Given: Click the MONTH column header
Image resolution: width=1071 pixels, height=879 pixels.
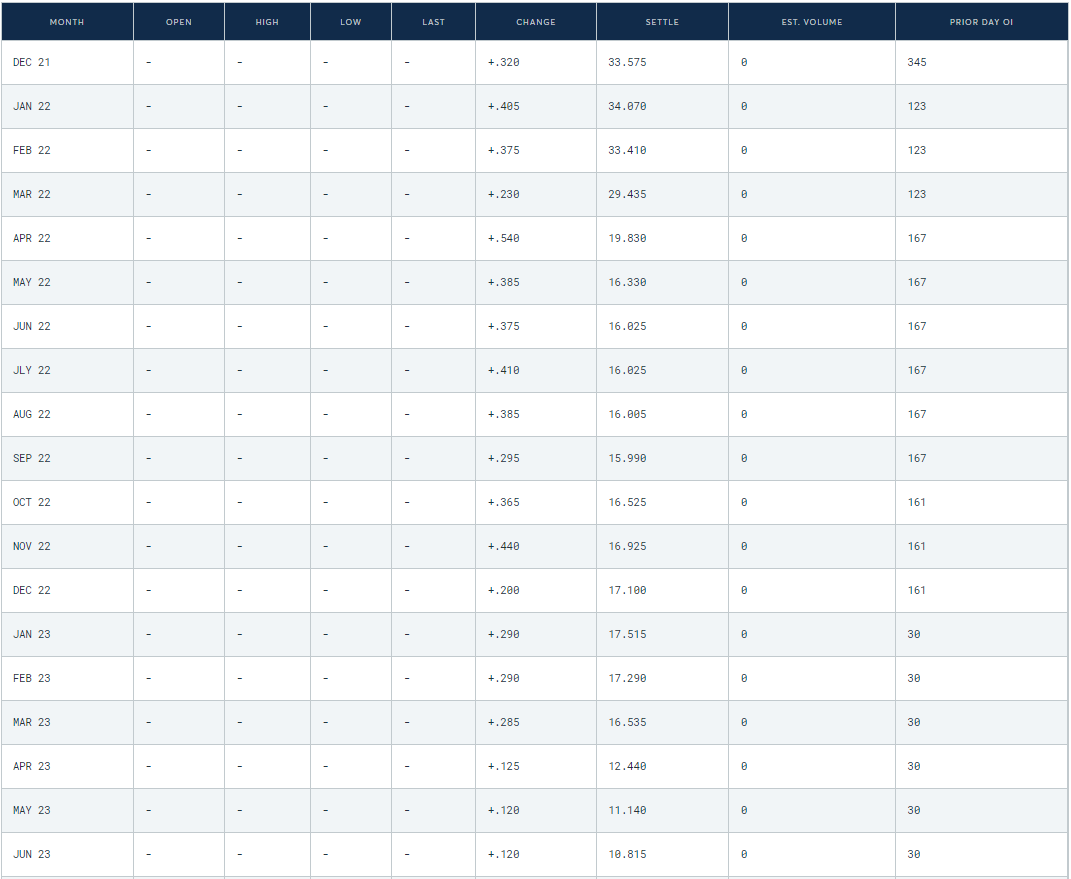Looking at the screenshot, I should [67, 22].
